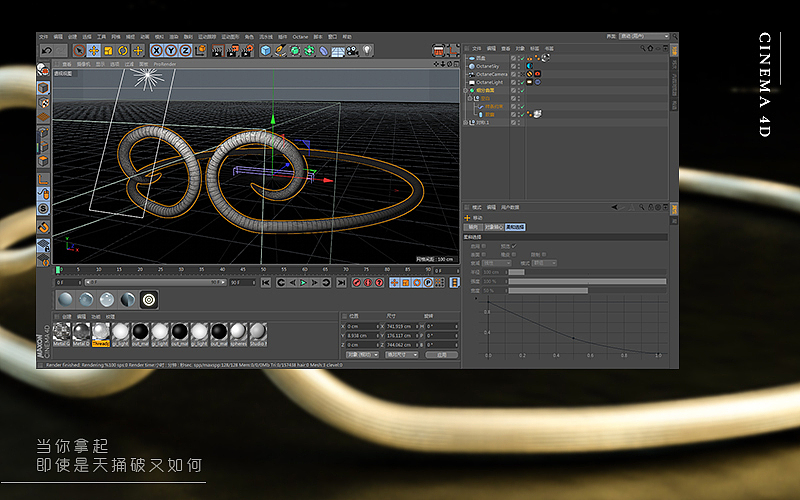Click the OctaneLight light tag
This screenshot has width=800, height=500.
(x=530, y=82)
